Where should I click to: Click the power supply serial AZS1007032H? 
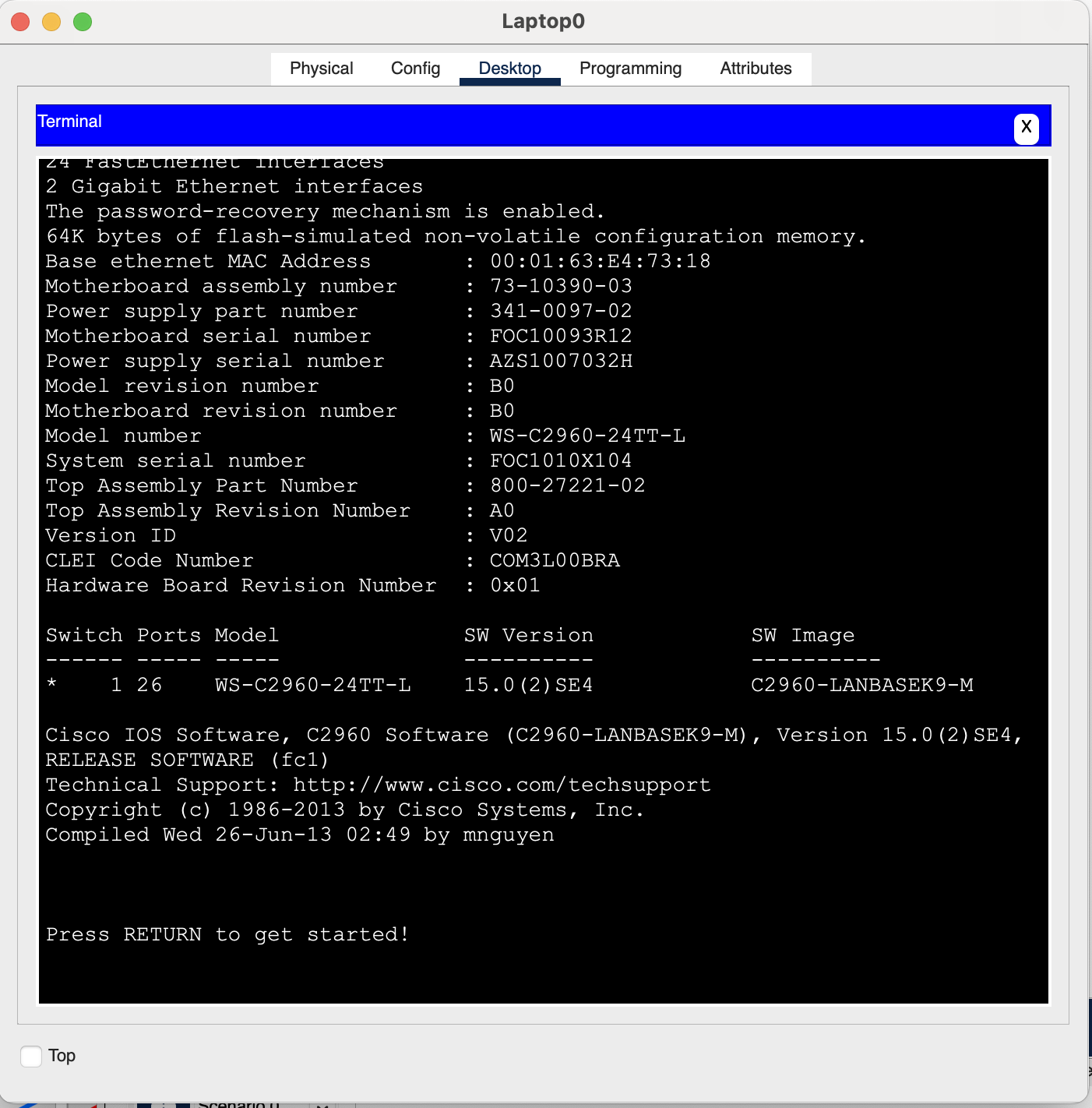click(x=561, y=361)
